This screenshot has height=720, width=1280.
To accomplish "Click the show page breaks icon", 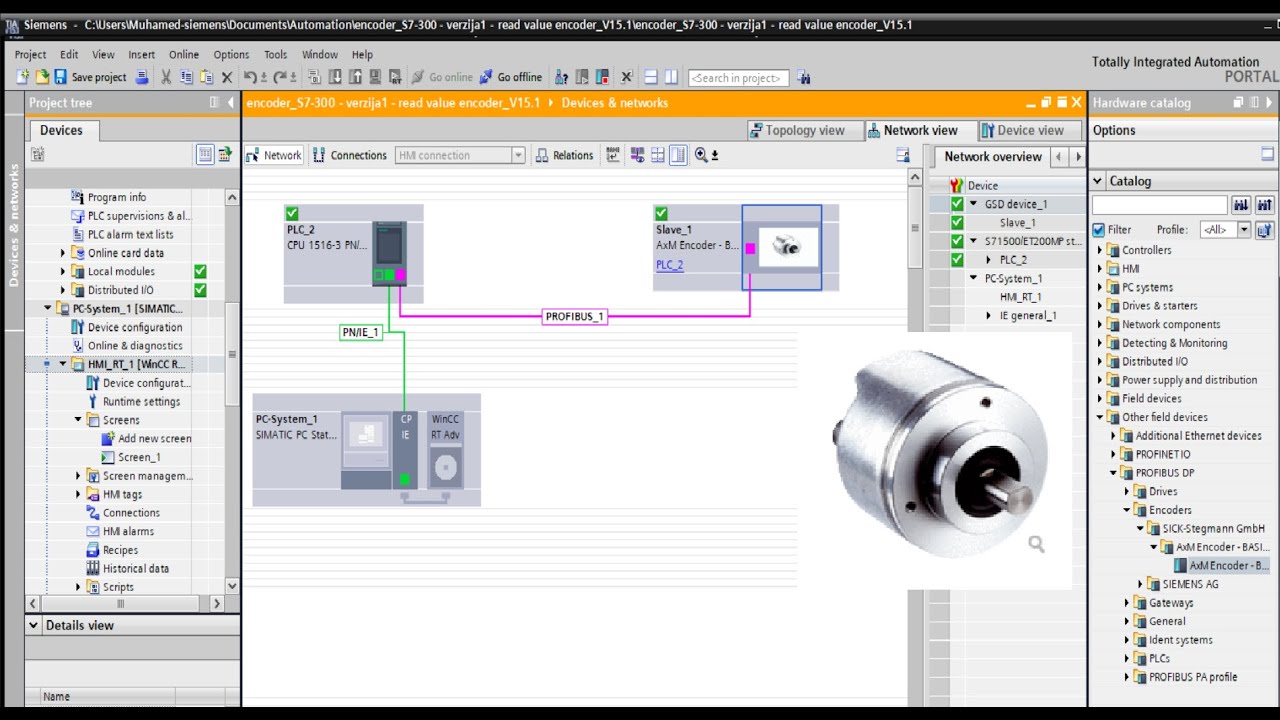I will 658,155.
